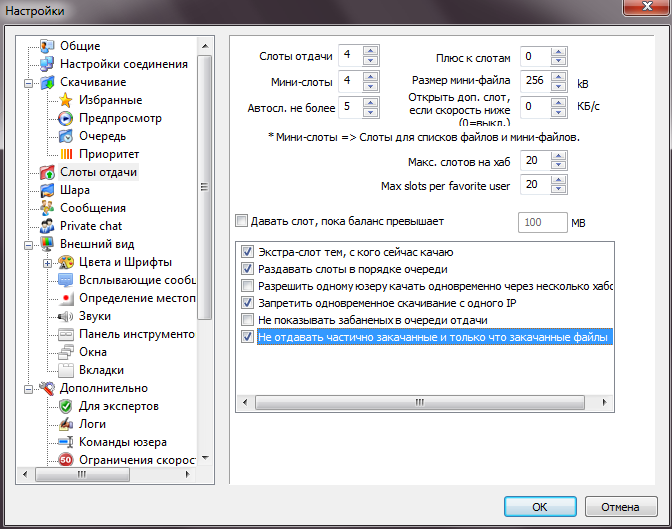672x529 pixels.
Task: Click the Слоты отдачи tree icon
Action: click(x=47, y=172)
